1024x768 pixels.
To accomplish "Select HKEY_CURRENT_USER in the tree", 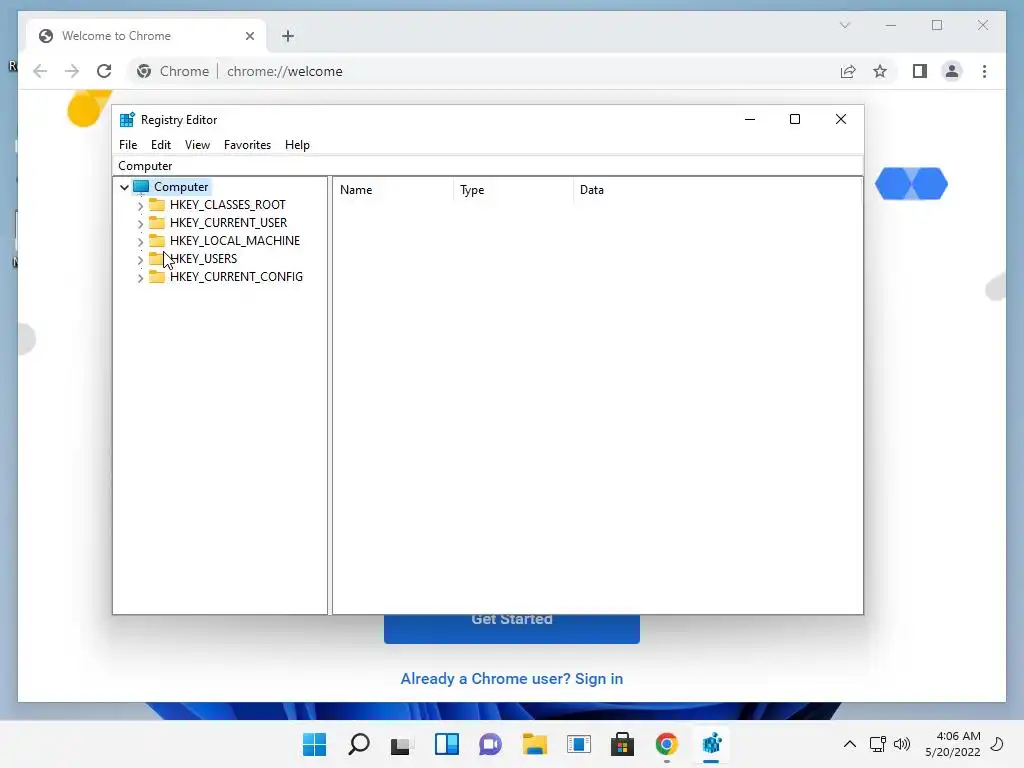I will click(x=228, y=223).
